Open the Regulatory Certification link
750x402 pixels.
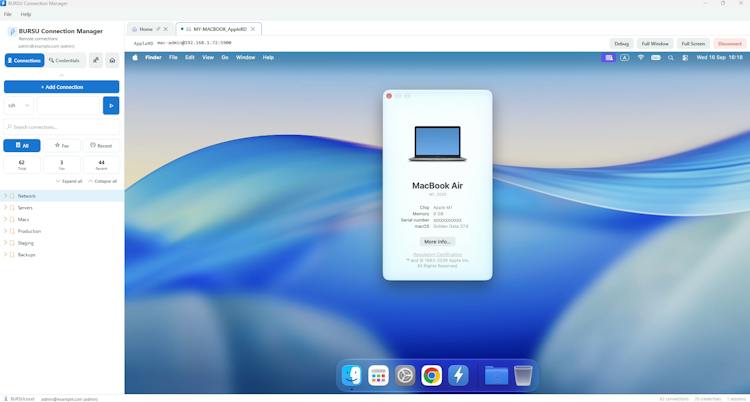[x=438, y=254]
